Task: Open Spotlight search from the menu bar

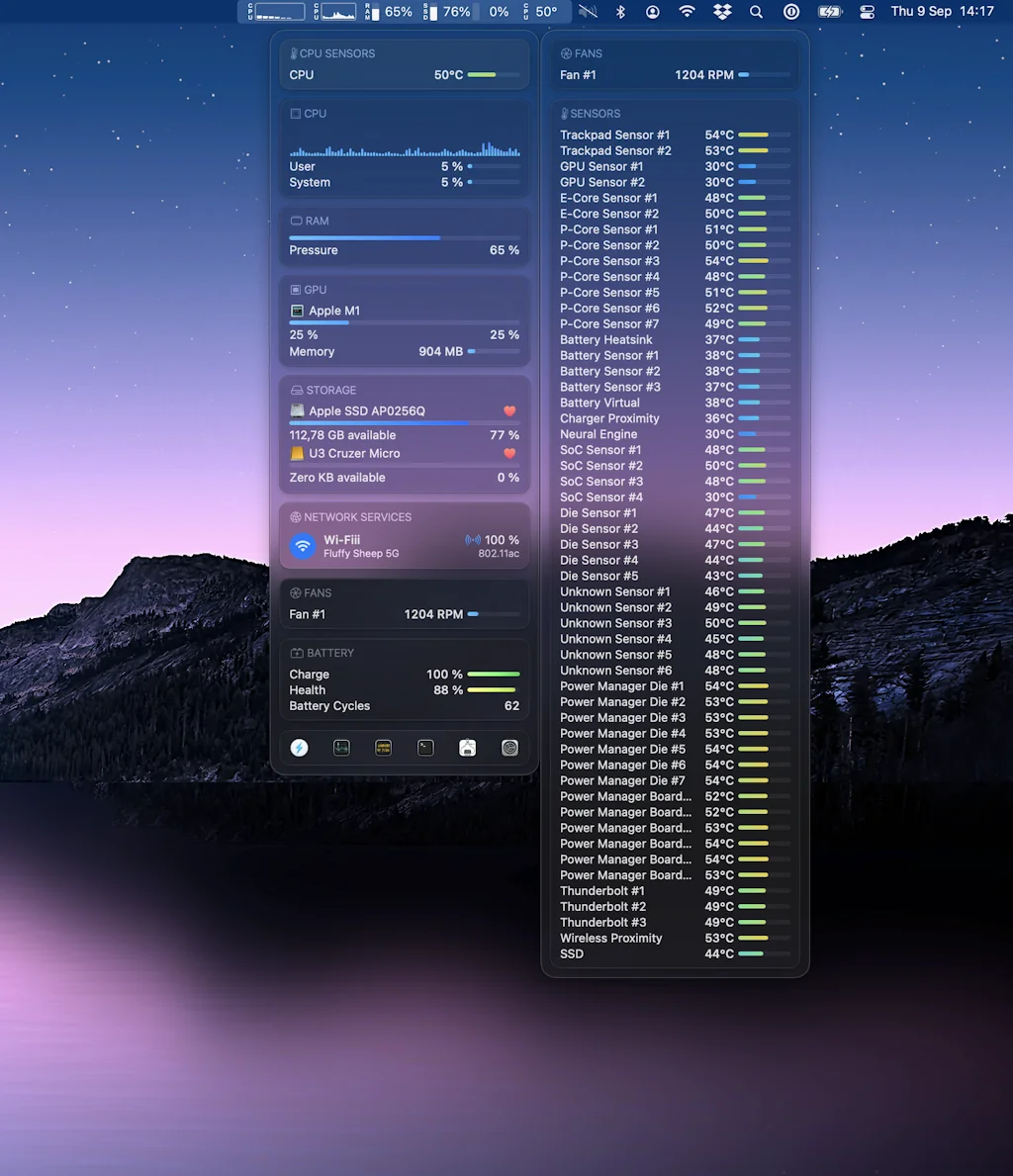Action: click(755, 12)
